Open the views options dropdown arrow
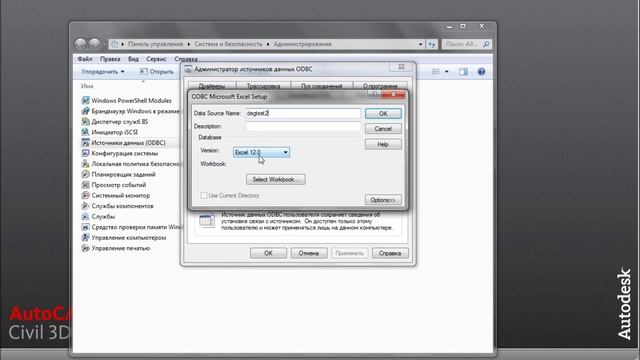The width and height of the screenshot is (640, 360). click(x=447, y=72)
